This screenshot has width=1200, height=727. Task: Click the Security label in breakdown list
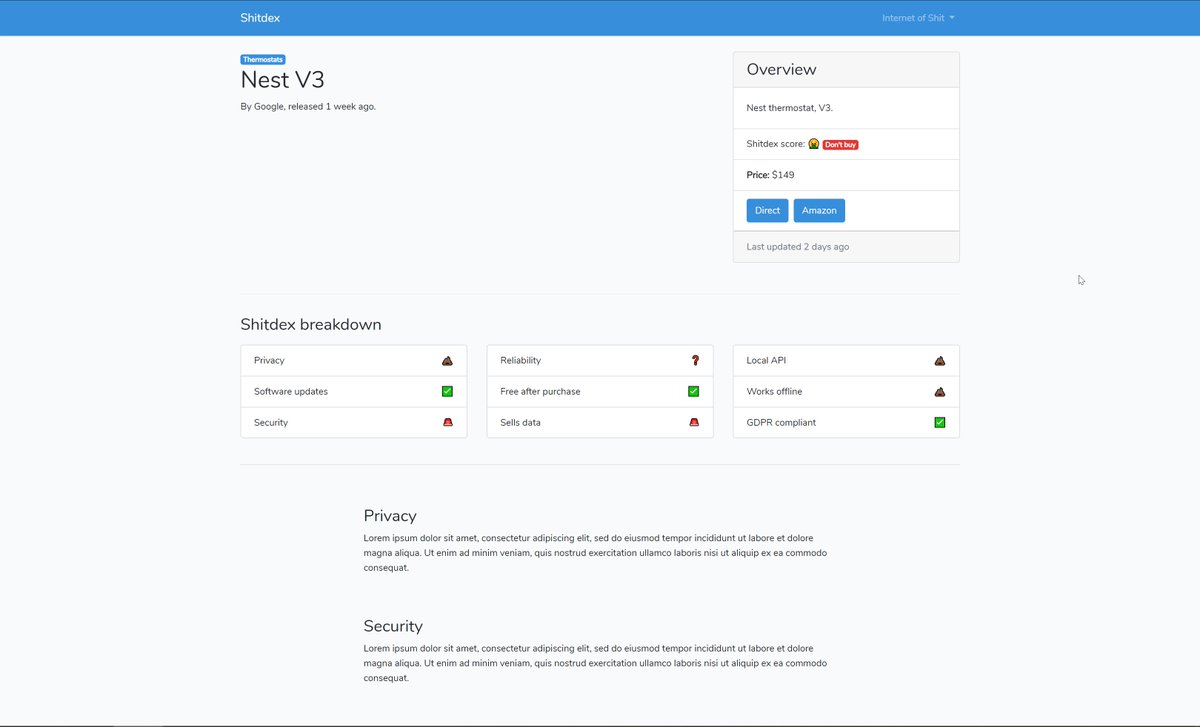[271, 422]
